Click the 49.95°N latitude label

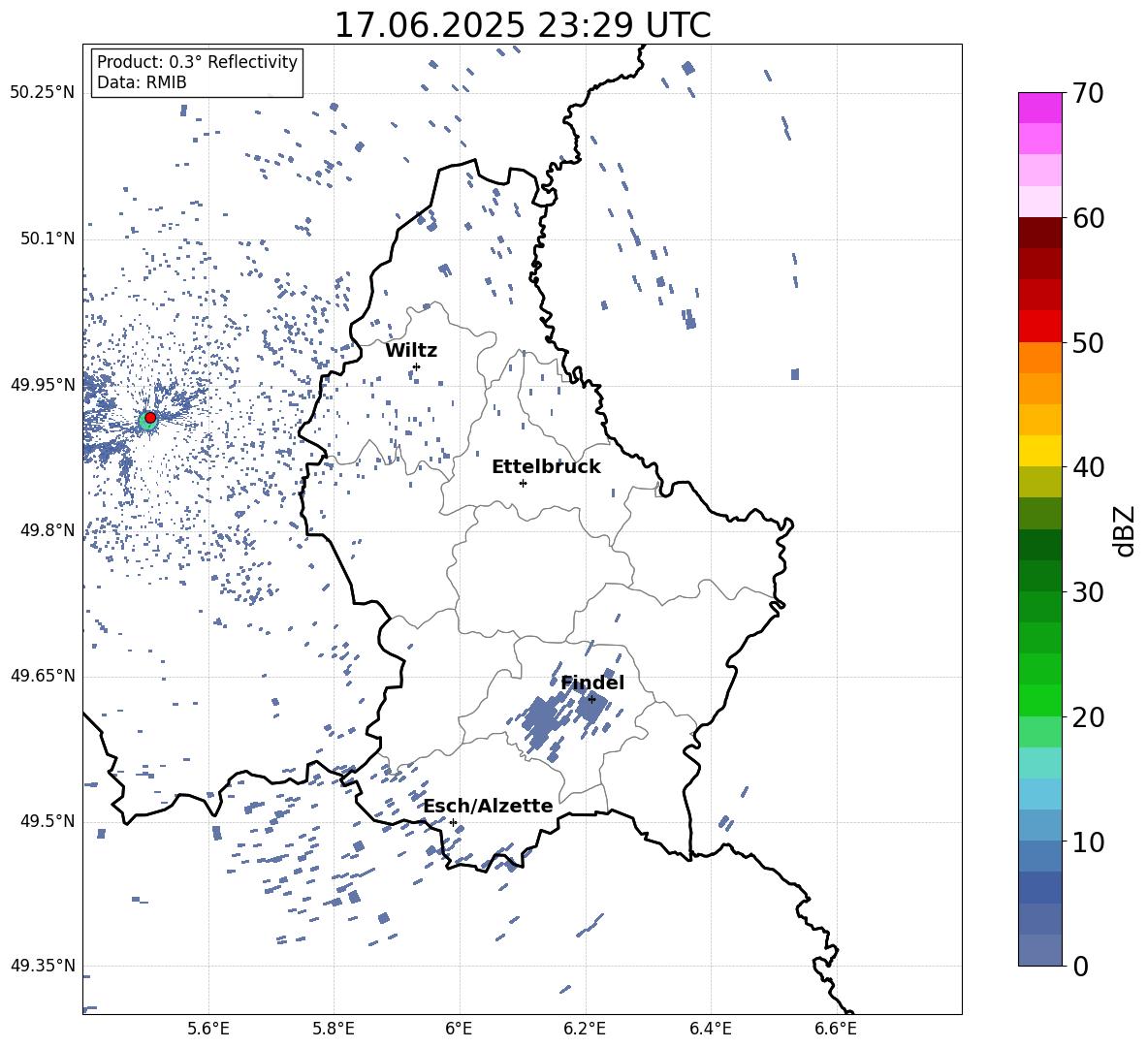(x=42, y=384)
